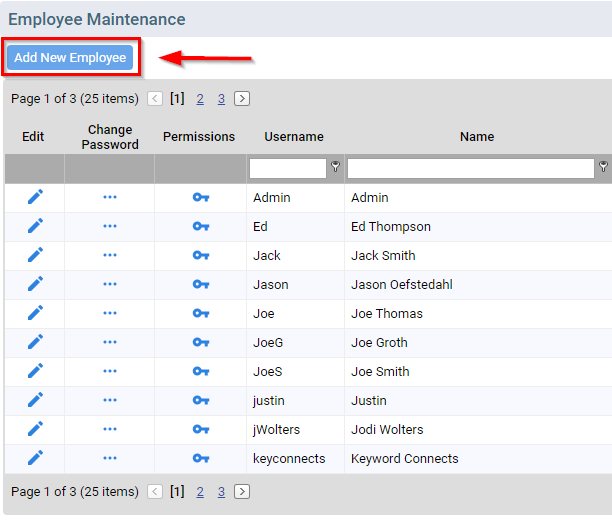Edit Jodi Wolters using pencil icon
Image resolution: width=612 pixels, height=530 pixels.
[x=35, y=429]
